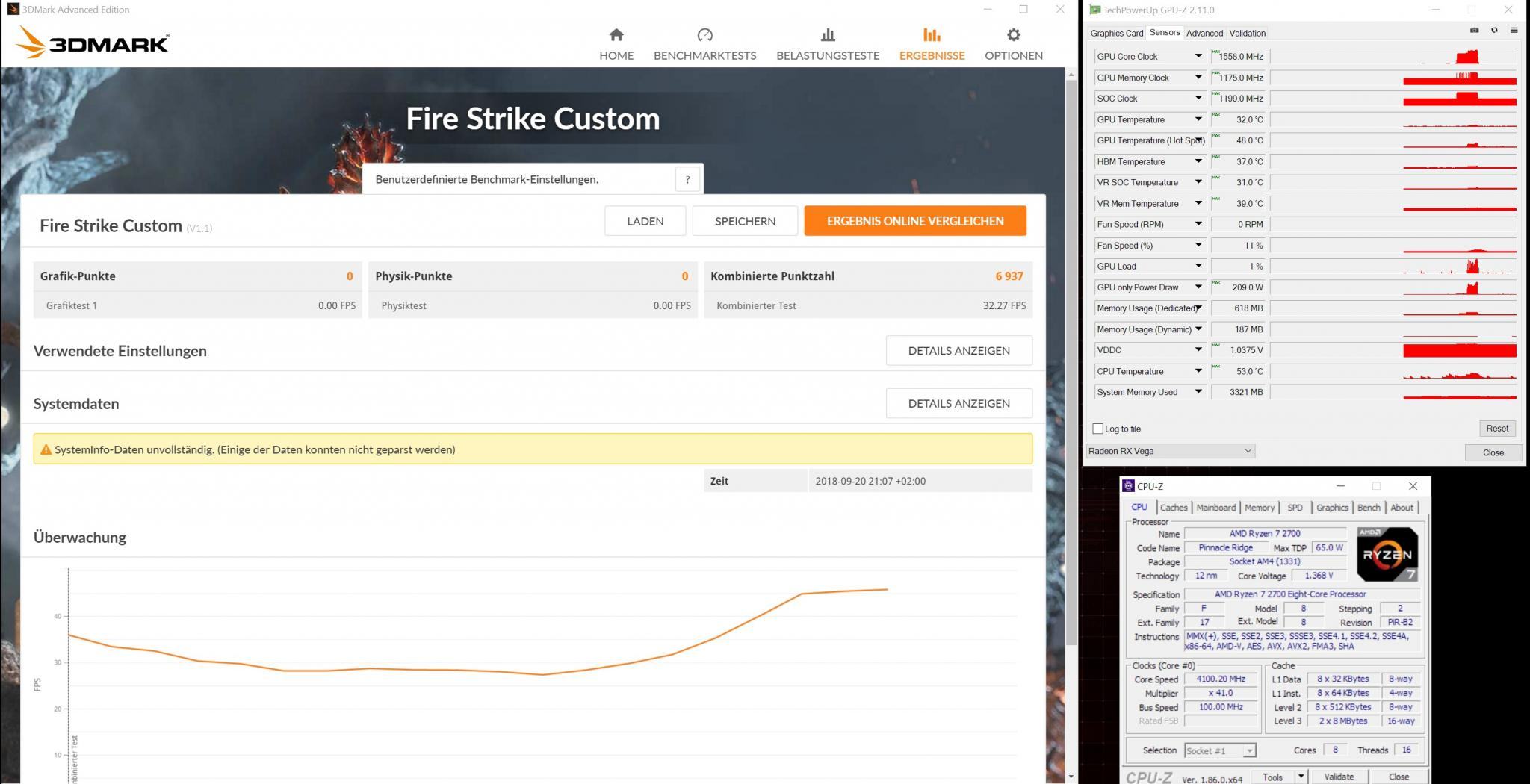Image resolution: width=1530 pixels, height=784 pixels.
Task: Click the Close button in GPU-Z
Action: (1493, 452)
